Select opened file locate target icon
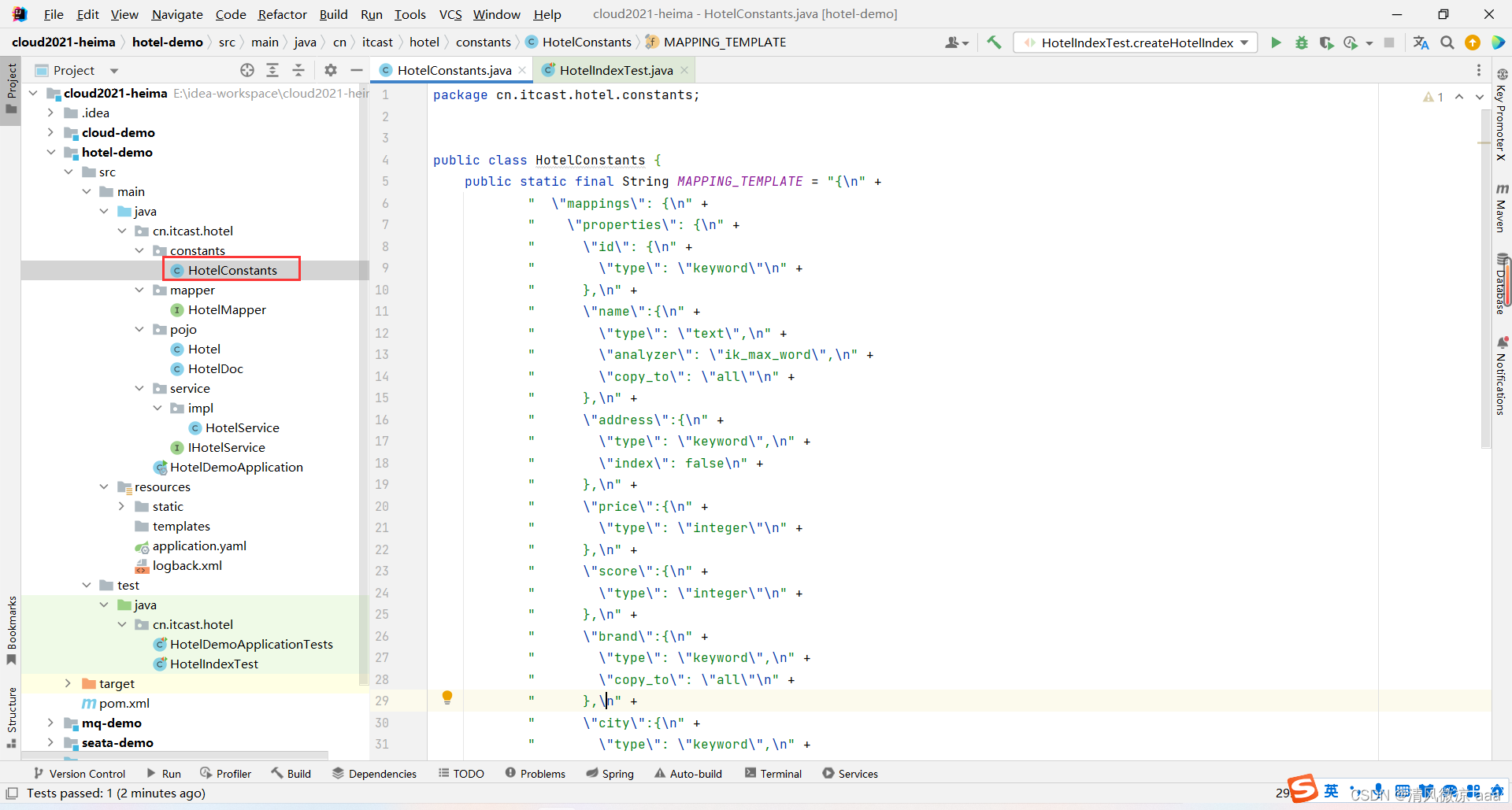 coord(247,70)
